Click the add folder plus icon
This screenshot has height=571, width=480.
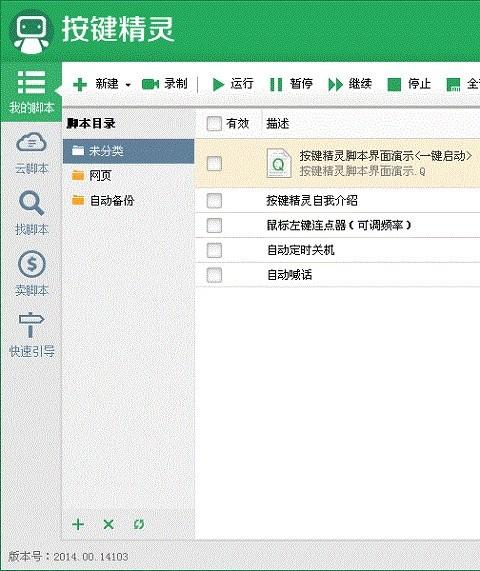pyautogui.click(x=78, y=524)
